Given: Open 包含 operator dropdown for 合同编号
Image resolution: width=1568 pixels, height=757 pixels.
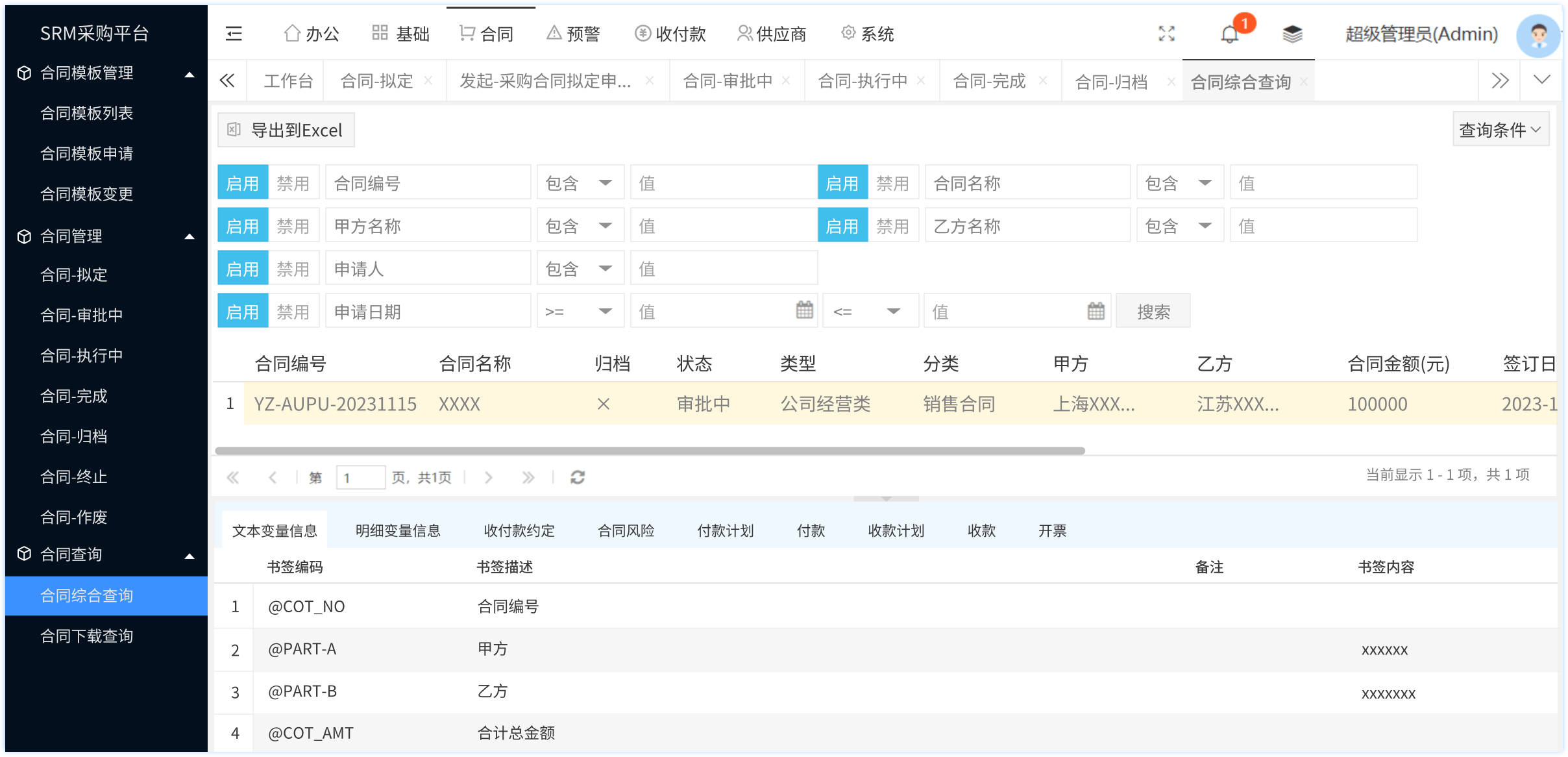Looking at the screenshot, I should pyautogui.click(x=580, y=183).
